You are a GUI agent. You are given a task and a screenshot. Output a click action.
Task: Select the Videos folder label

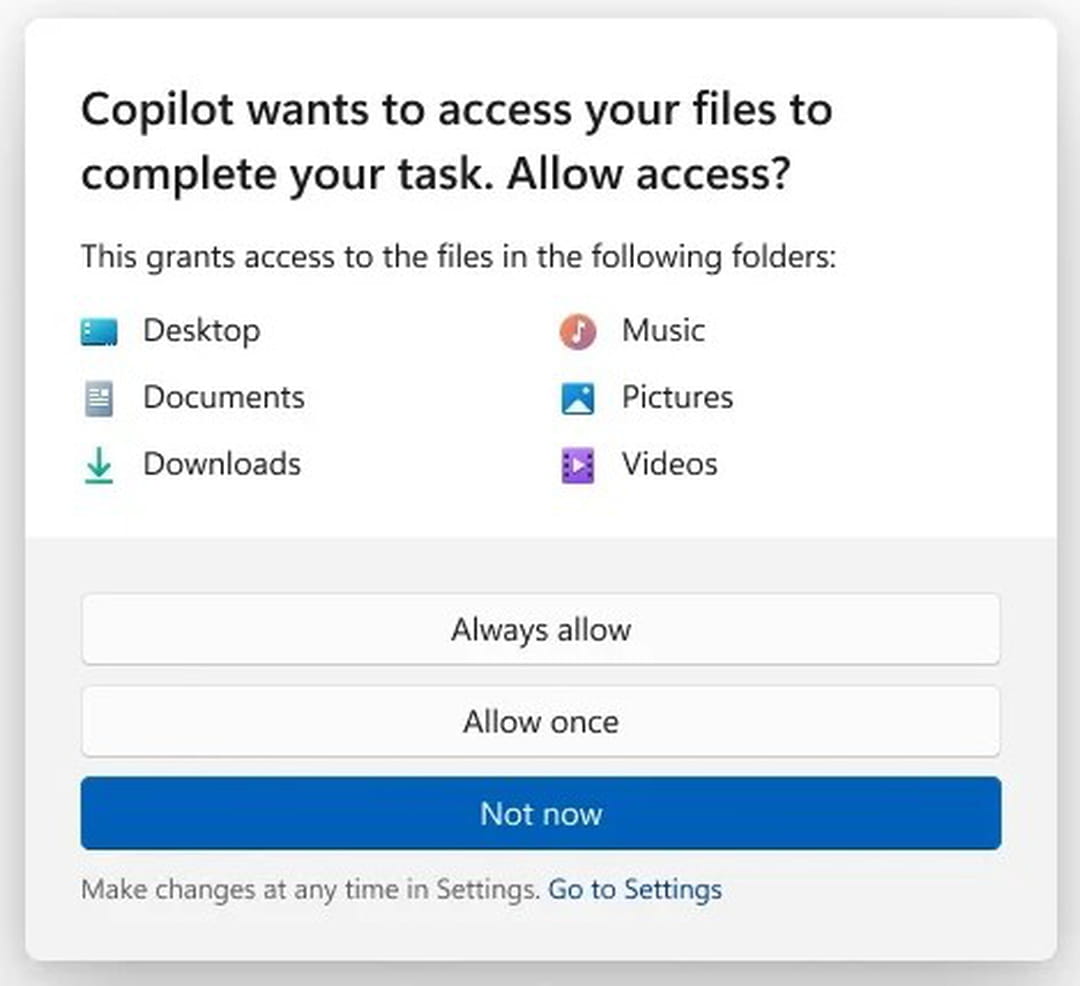[x=669, y=464]
